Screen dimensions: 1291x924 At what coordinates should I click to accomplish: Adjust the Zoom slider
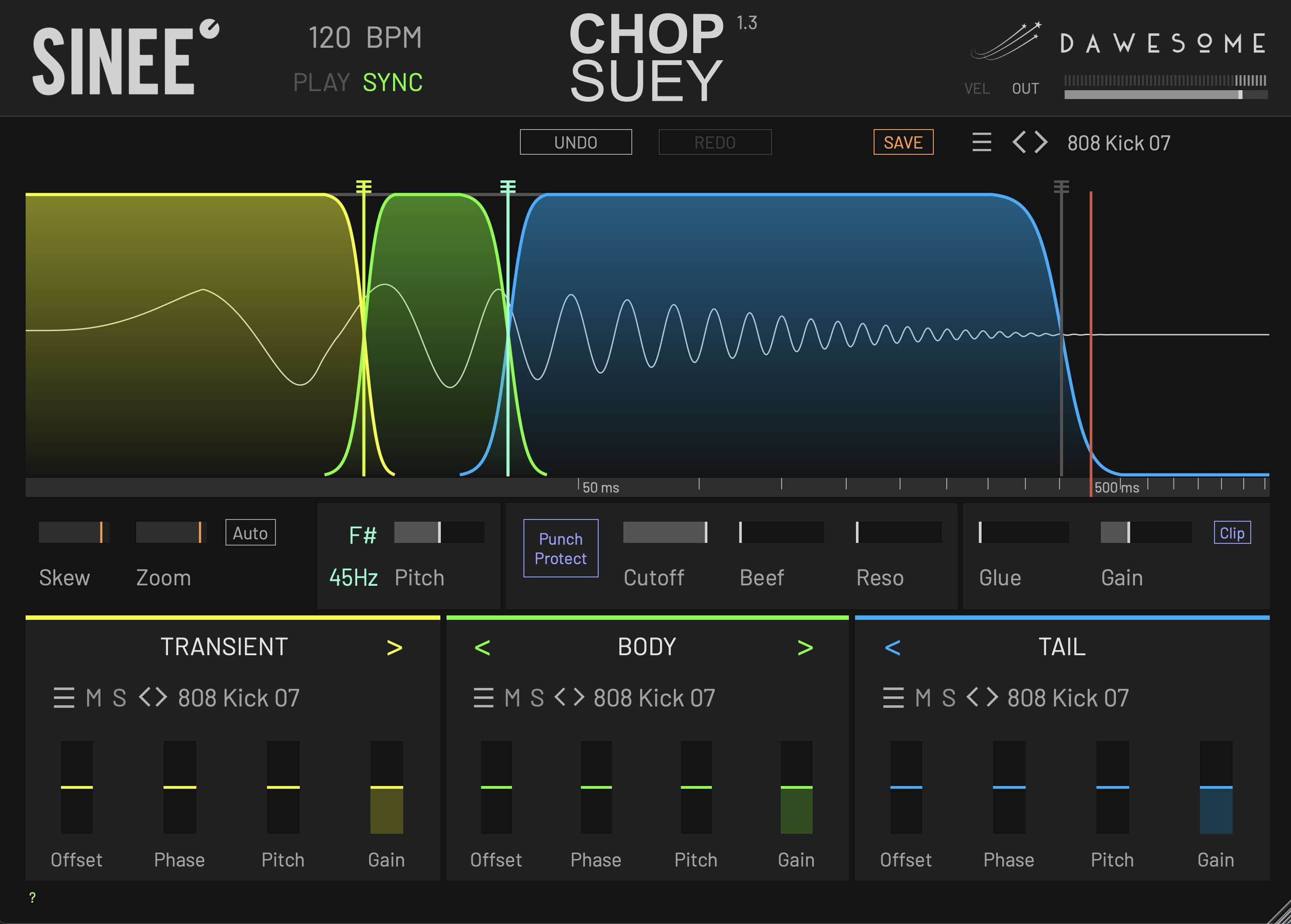pos(171,532)
